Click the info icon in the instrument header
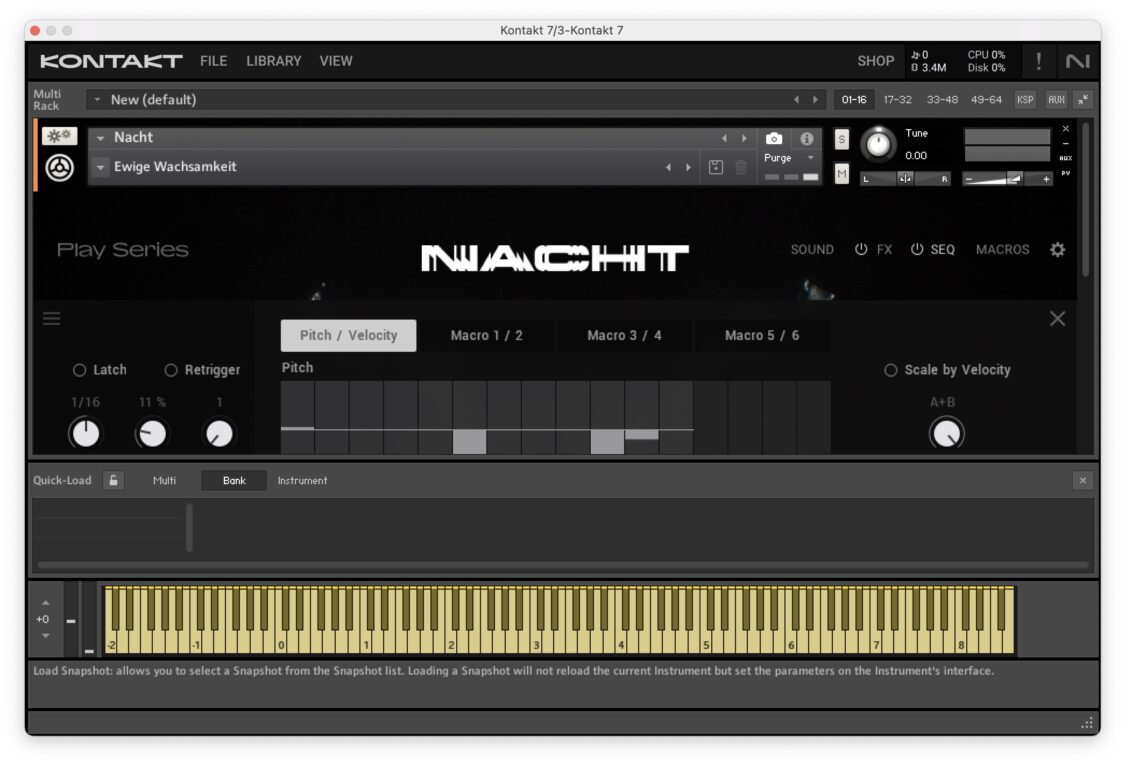The height and width of the screenshot is (765, 1125). click(806, 137)
